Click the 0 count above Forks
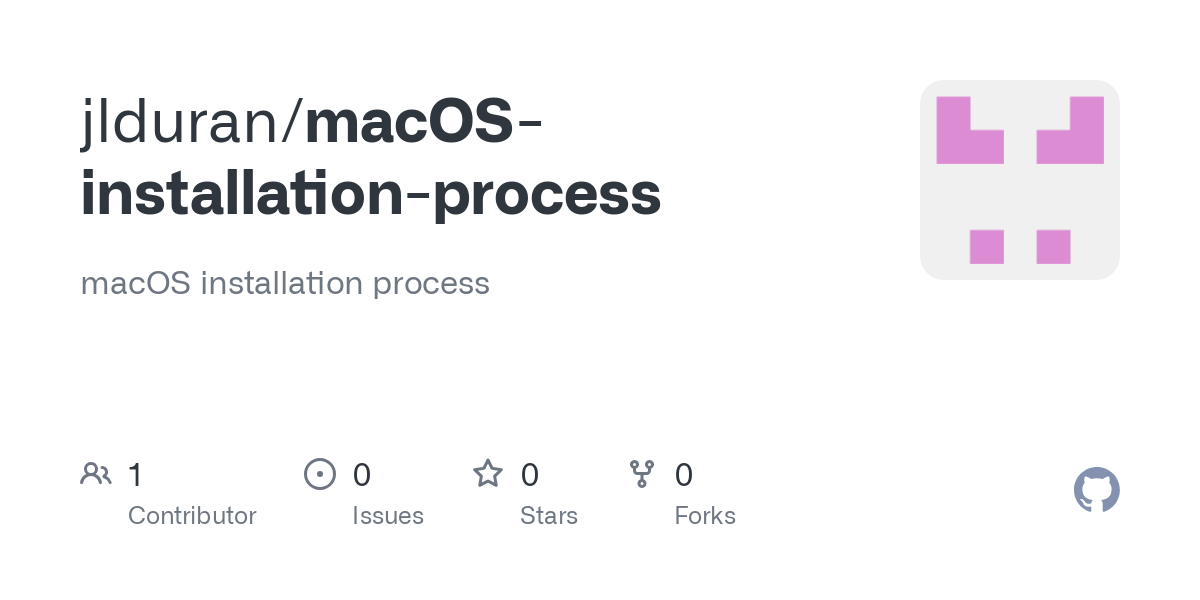 (684, 475)
